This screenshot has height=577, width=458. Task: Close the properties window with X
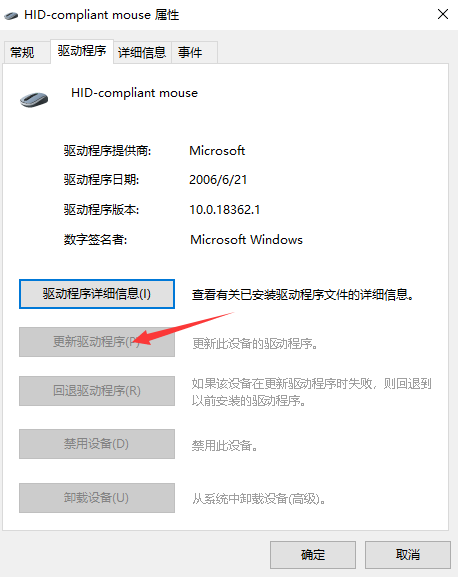[x=443, y=14]
